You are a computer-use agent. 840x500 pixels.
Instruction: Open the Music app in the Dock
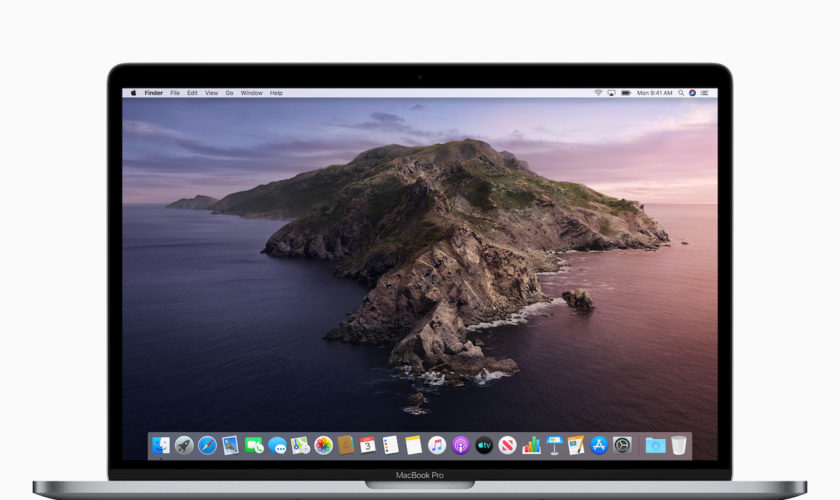pos(437,445)
